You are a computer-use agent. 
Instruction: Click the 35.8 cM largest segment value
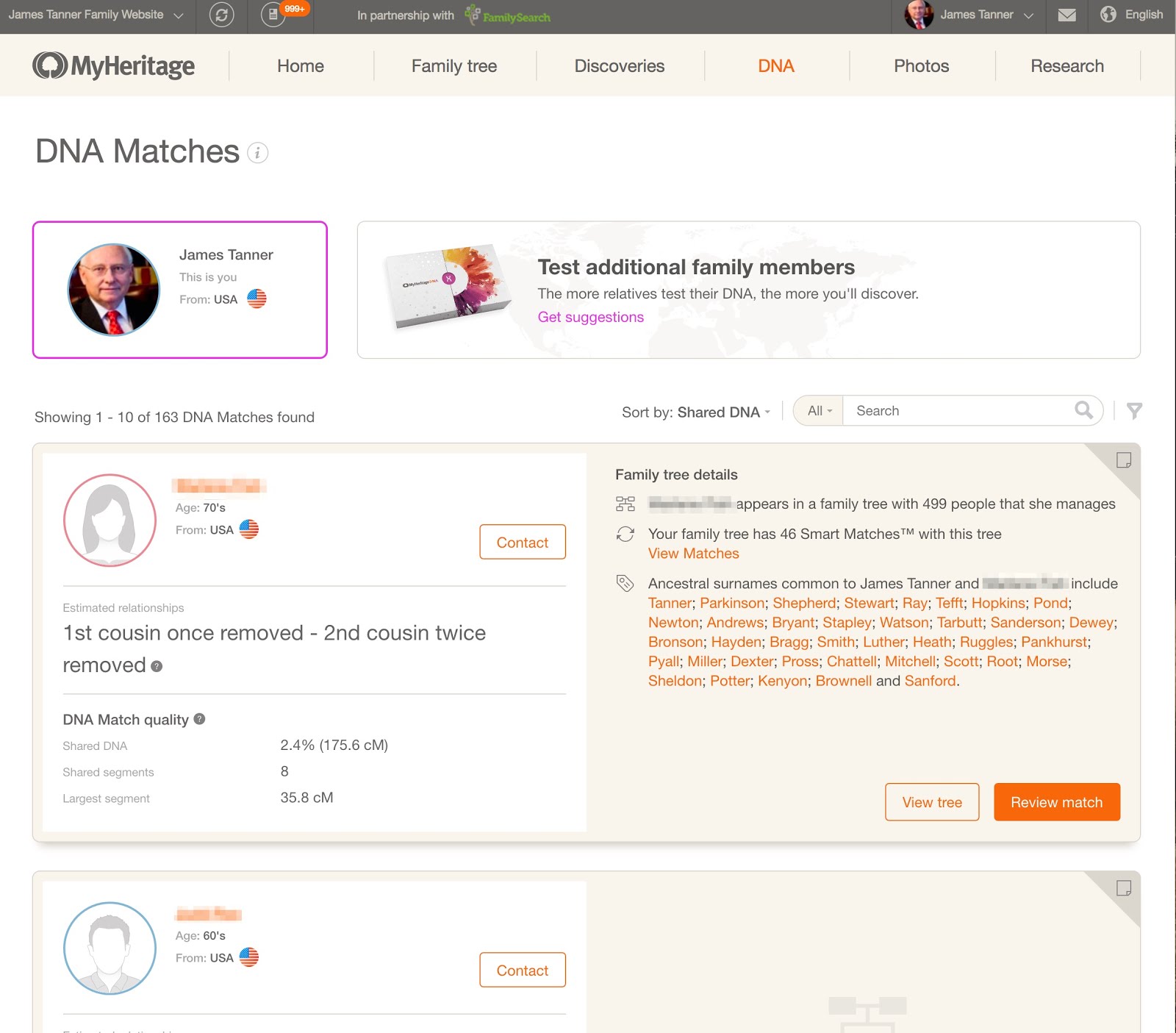coord(306,798)
